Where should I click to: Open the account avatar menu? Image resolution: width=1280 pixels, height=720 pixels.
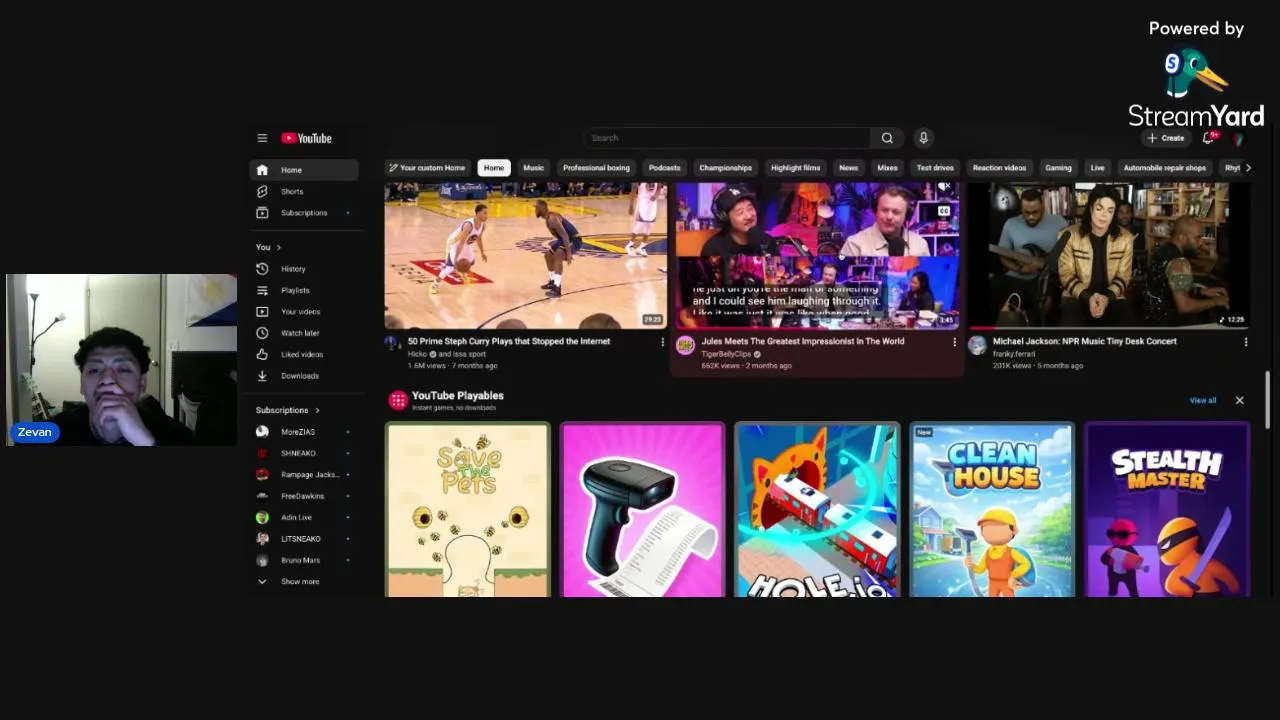pyautogui.click(x=1237, y=138)
